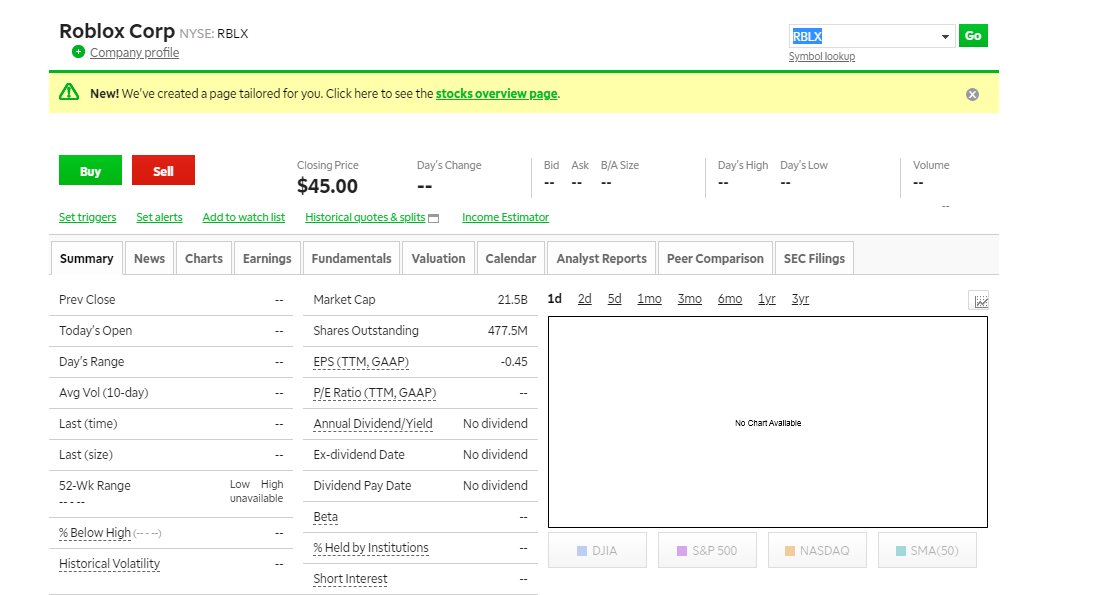This screenshot has width=1094, height=595.
Task: Click the green plus icon beside Company profile
Action: [78, 52]
